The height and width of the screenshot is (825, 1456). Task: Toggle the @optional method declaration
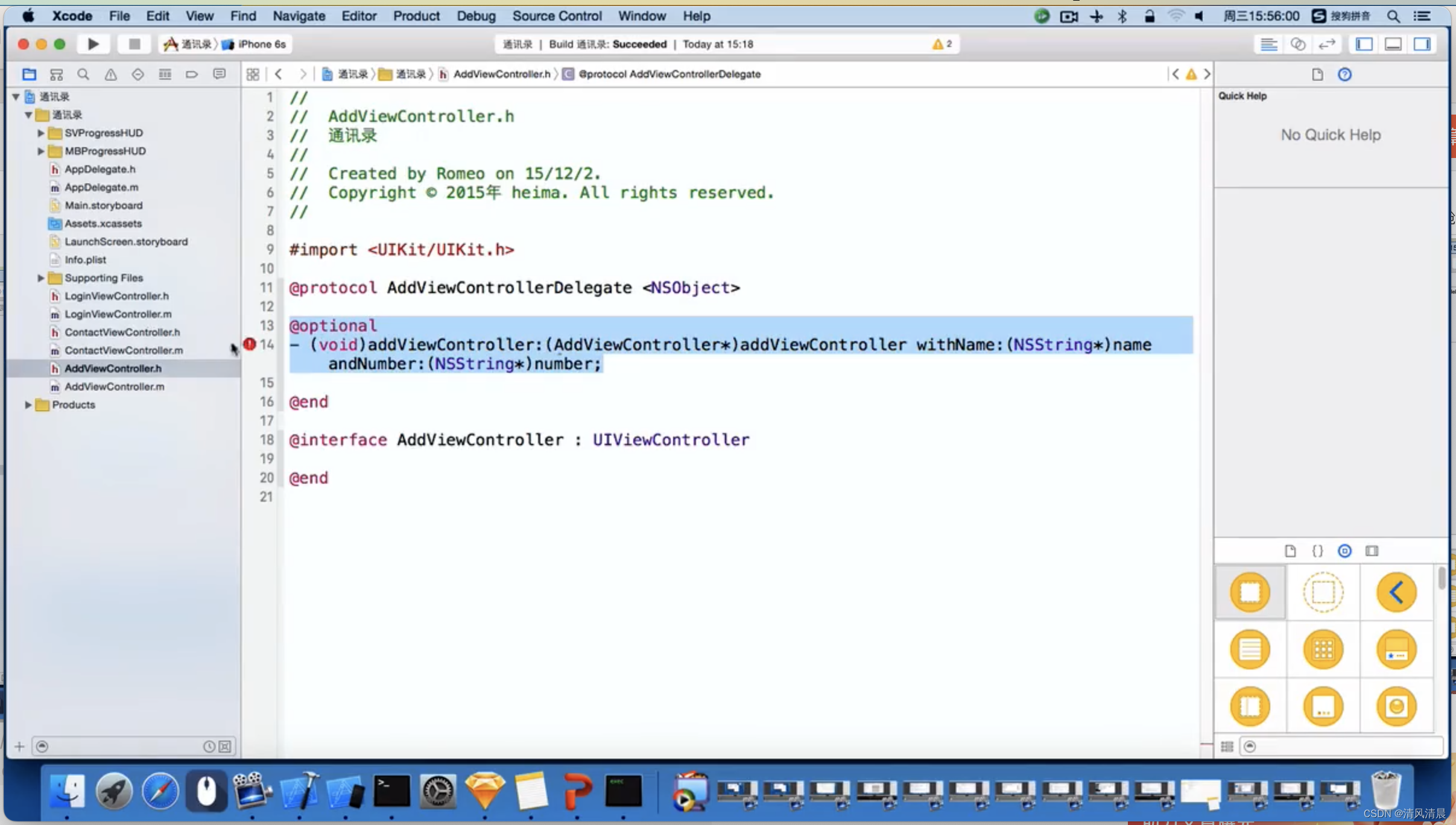coord(332,326)
